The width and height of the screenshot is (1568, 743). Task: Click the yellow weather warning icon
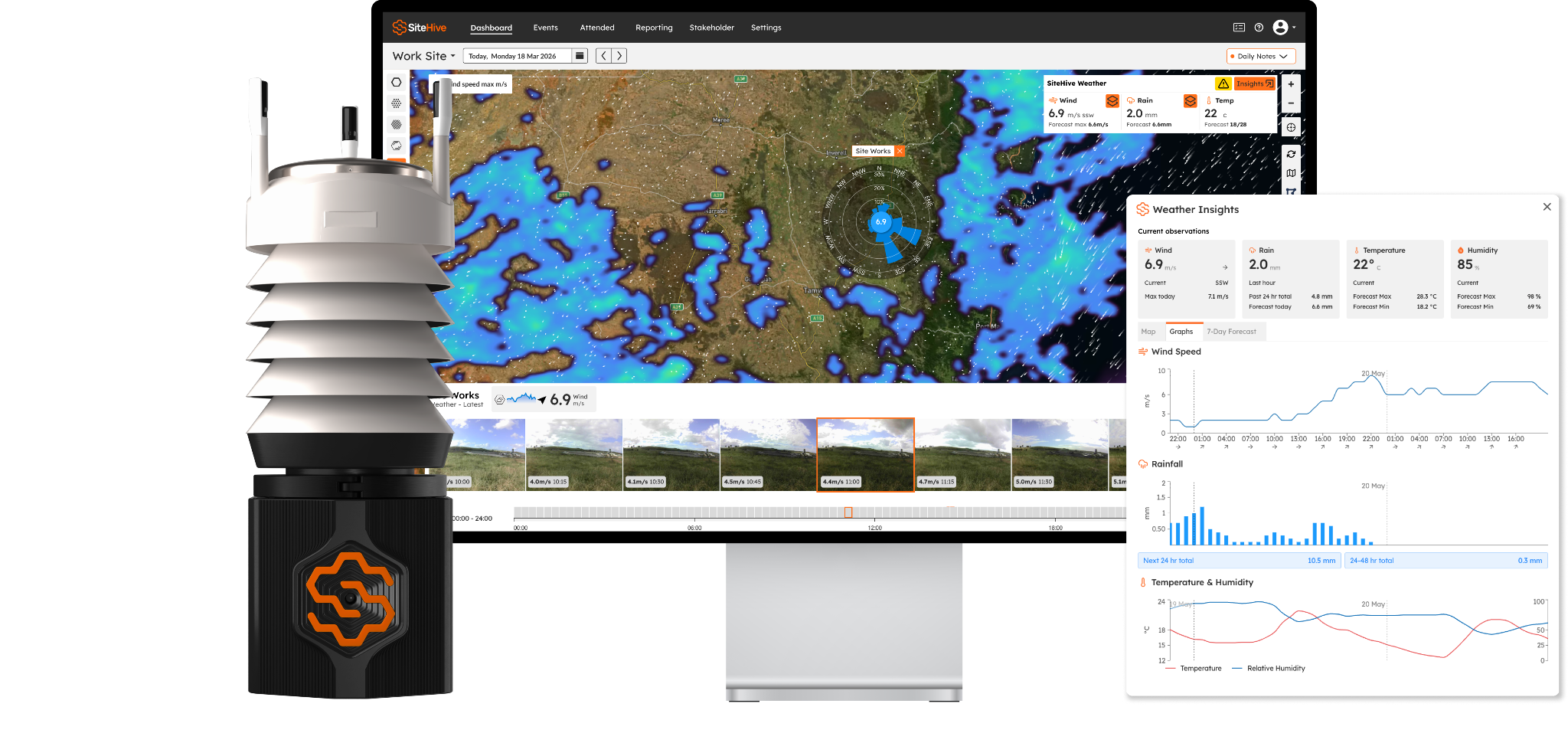pos(1223,83)
